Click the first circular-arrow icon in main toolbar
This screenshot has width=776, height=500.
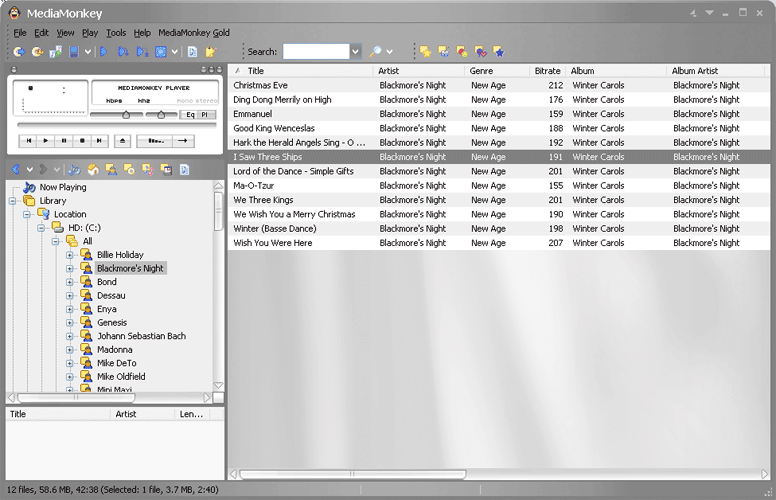point(19,51)
